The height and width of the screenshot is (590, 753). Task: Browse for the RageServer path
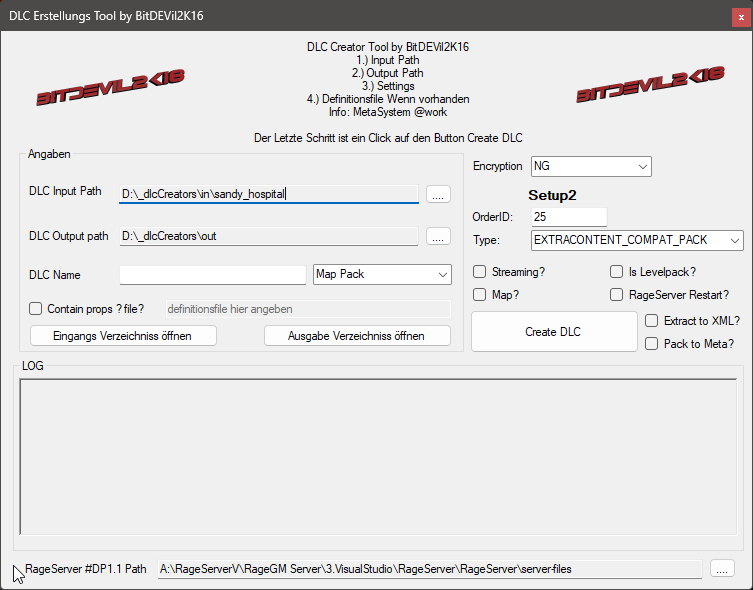723,568
